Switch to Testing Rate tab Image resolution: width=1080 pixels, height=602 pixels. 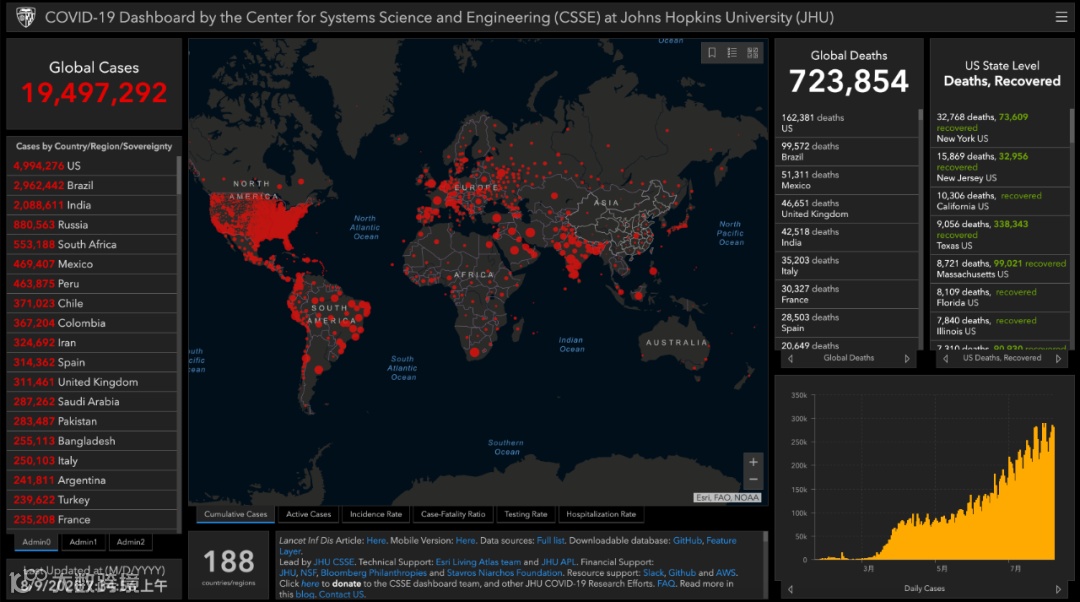point(526,515)
